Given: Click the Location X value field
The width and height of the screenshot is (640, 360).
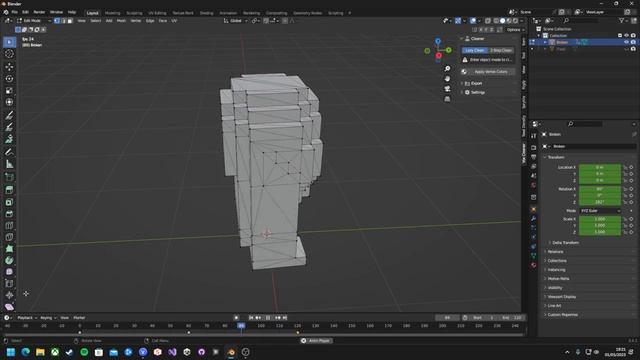Looking at the screenshot, I should coord(600,167).
